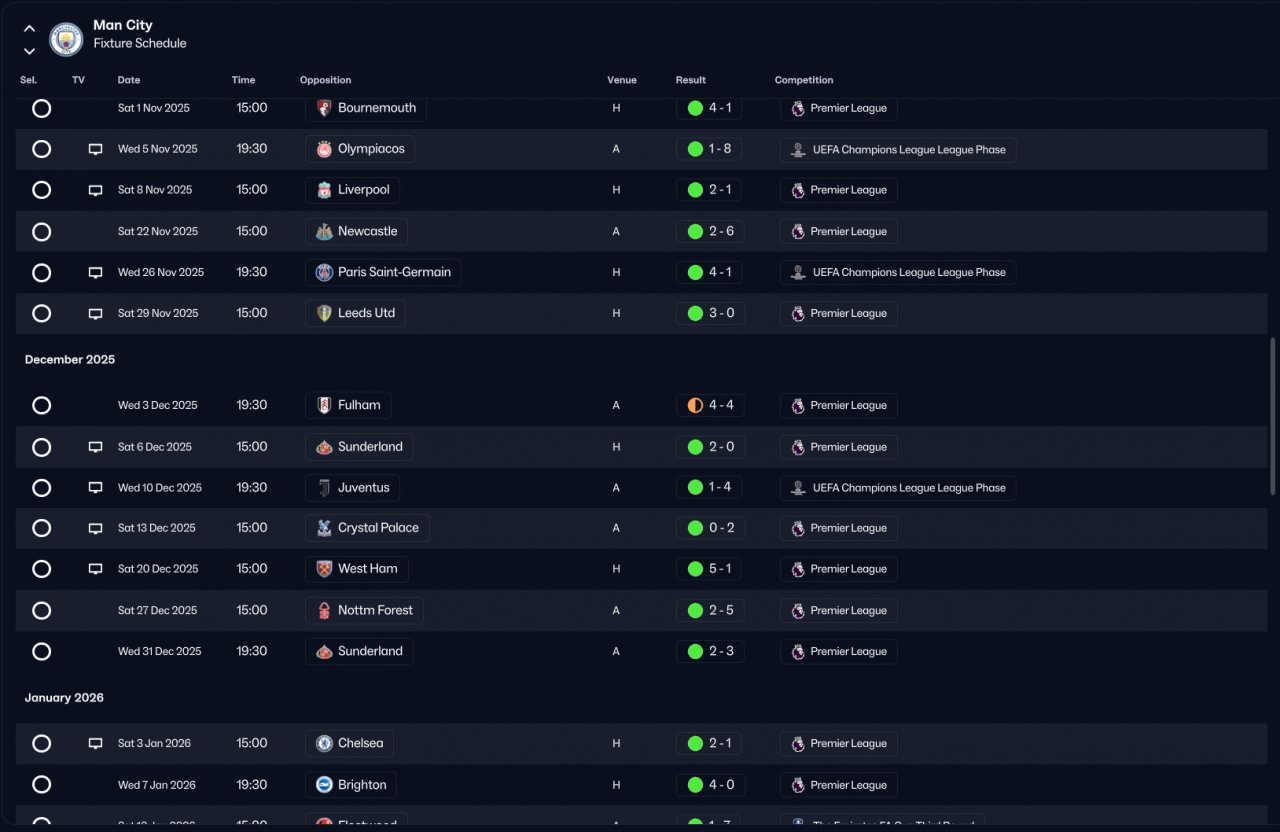
Task: Click the TV icon on the Olympiacos fixture row
Action: [x=95, y=149]
